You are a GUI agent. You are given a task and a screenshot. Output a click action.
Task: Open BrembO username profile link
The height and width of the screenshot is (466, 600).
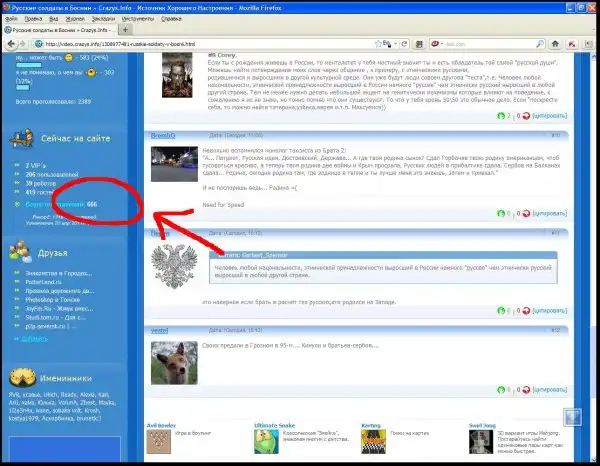[x=163, y=134]
